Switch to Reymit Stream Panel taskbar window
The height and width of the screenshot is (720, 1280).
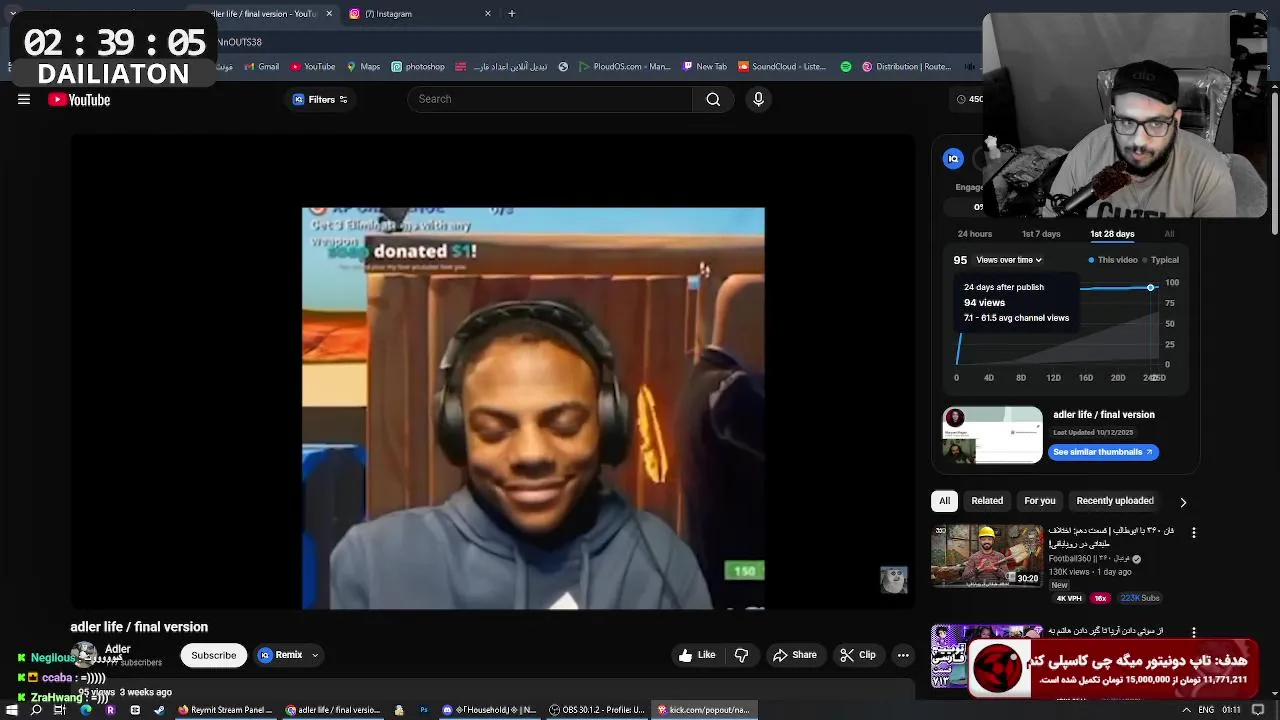225,710
